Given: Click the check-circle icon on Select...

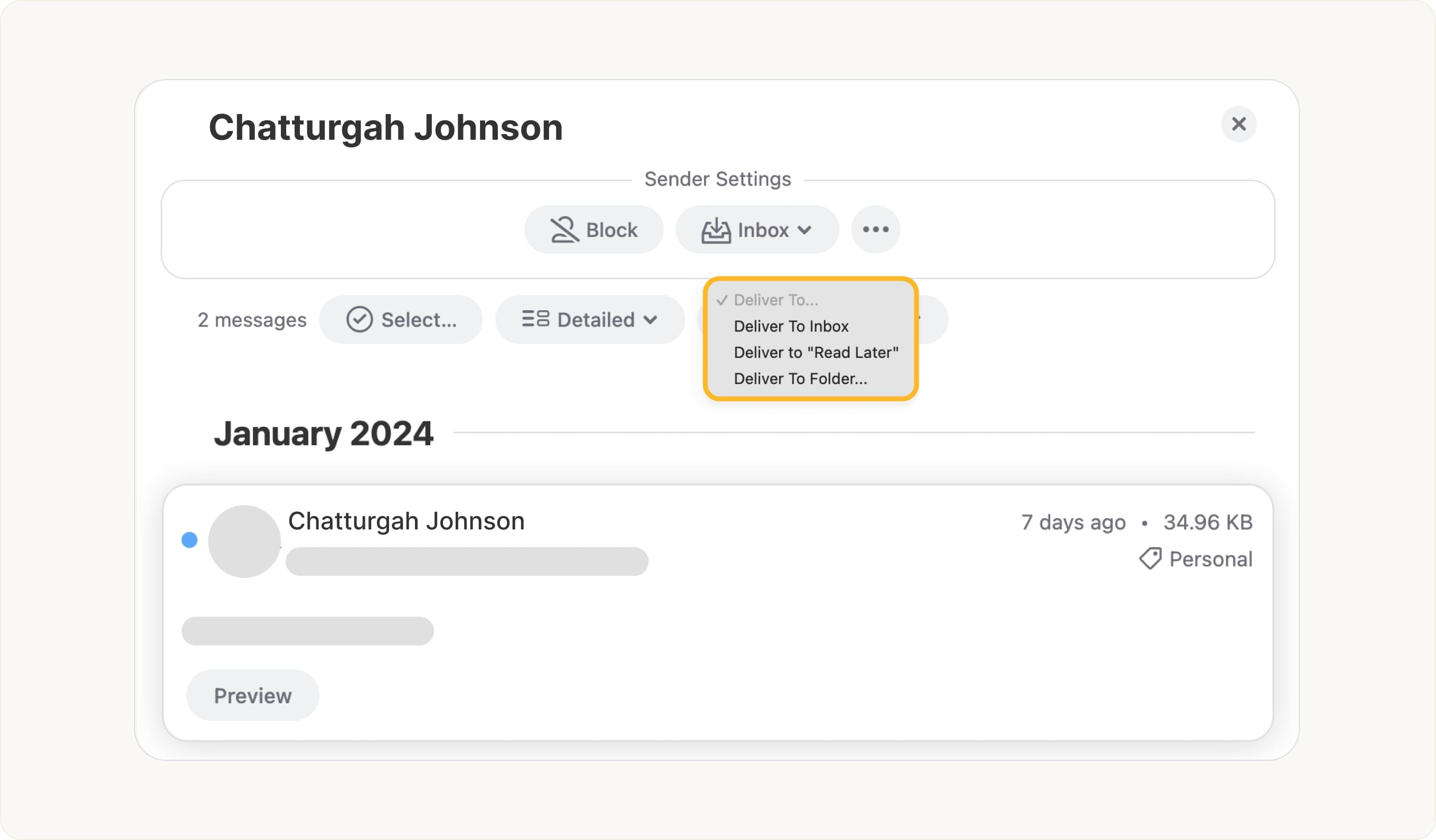Looking at the screenshot, I should point(360,319).
